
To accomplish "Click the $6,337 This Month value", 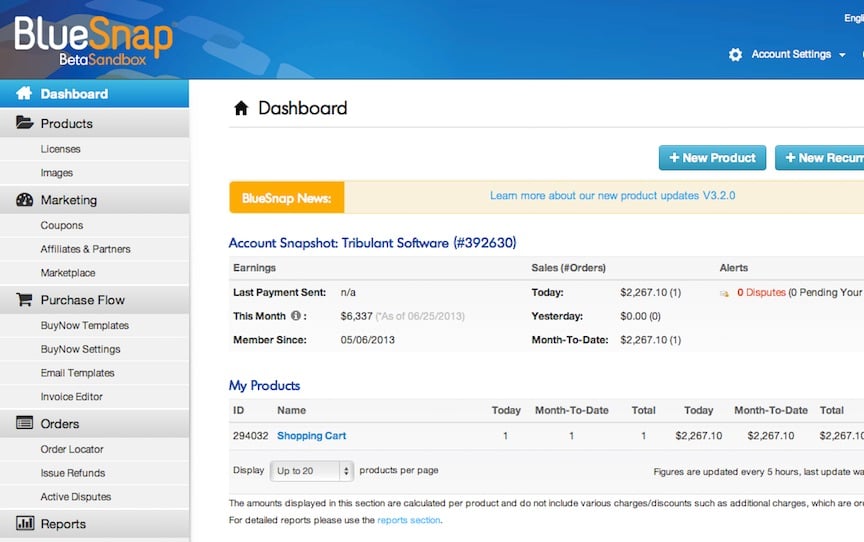I will click(x=357, y=316).
